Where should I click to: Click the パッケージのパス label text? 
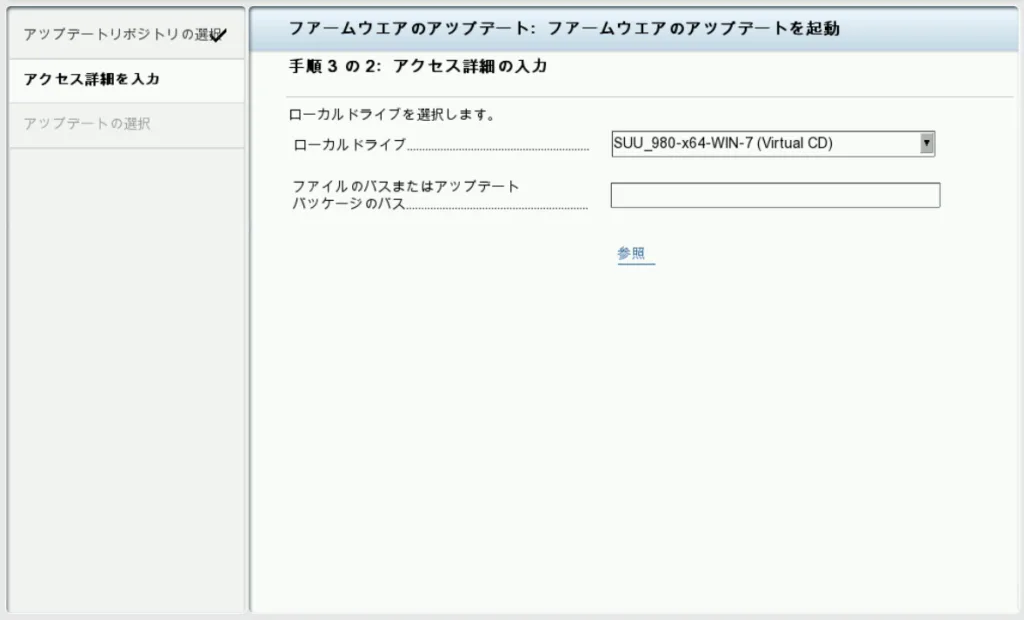point(348,204)
